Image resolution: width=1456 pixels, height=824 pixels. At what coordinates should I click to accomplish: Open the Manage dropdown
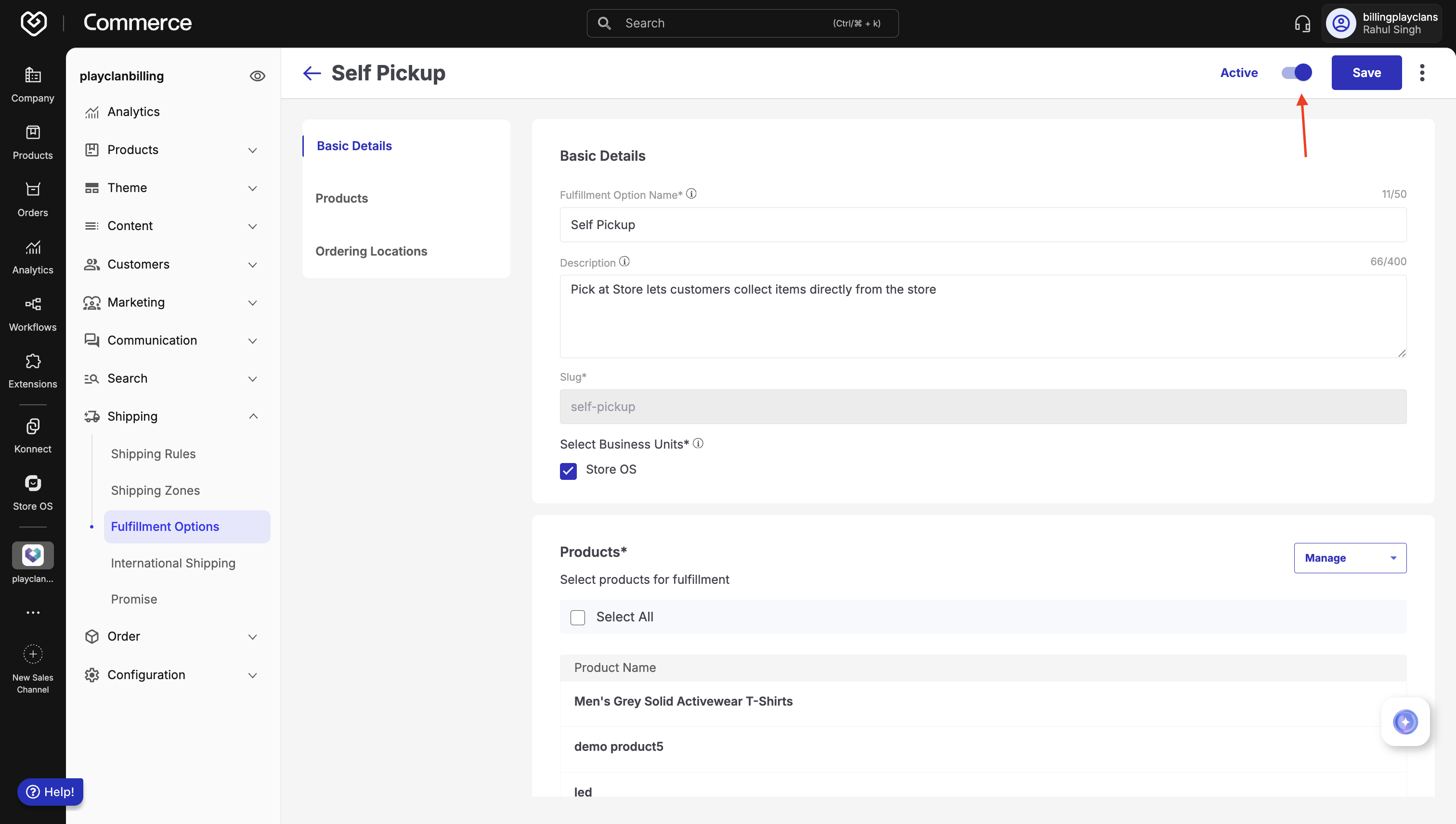click(1350, 558)
